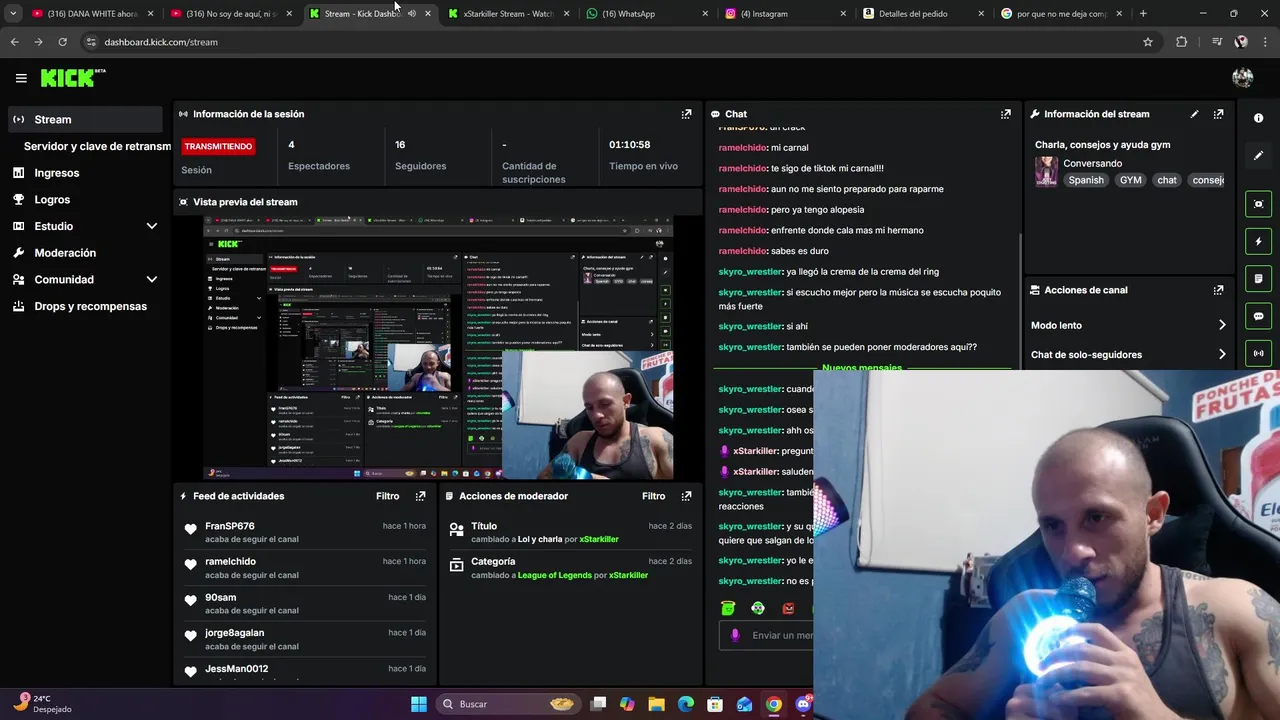Expand the Comunidad sidebar section

click(x=152, y=280)
